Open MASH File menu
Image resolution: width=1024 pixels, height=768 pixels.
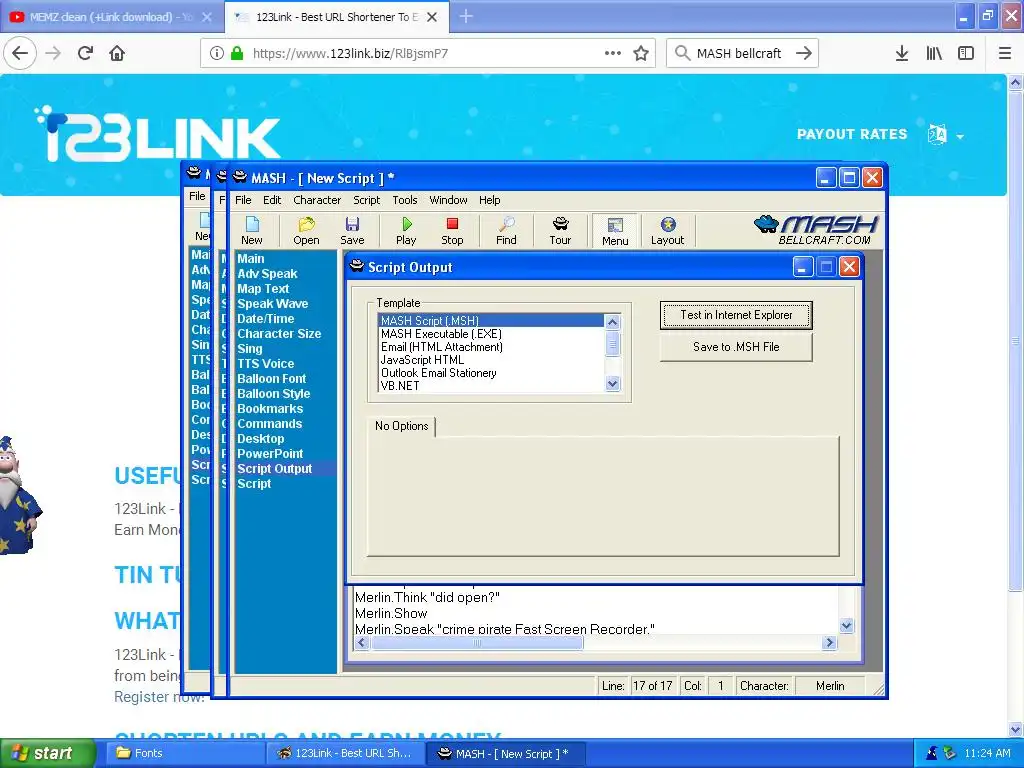click(243, 200)
